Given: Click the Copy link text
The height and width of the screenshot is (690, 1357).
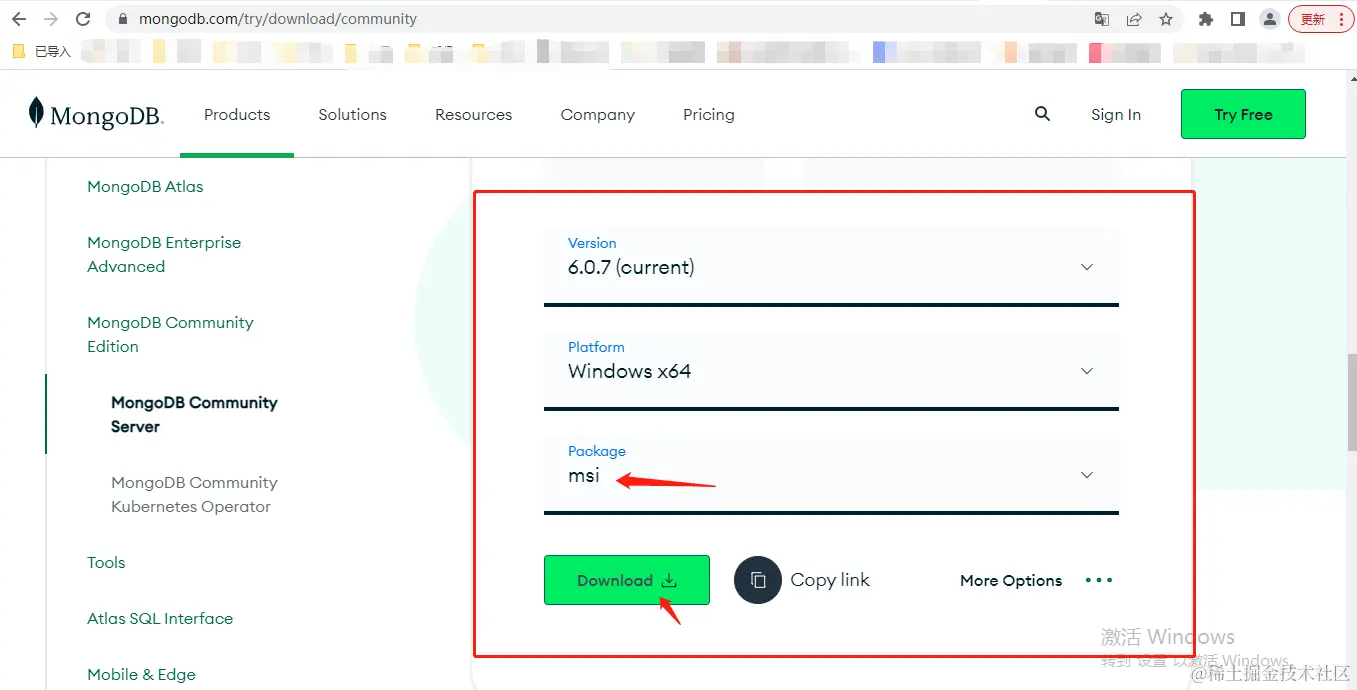Looking at the screenshot, I should (x=830, y=580).
